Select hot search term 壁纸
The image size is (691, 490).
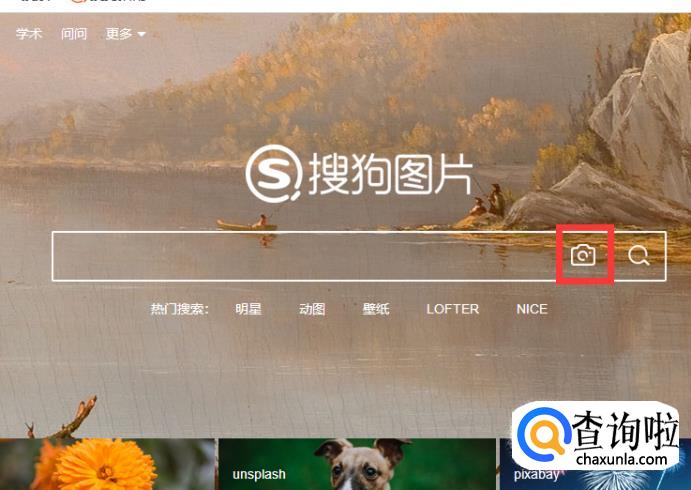point(376,309)
